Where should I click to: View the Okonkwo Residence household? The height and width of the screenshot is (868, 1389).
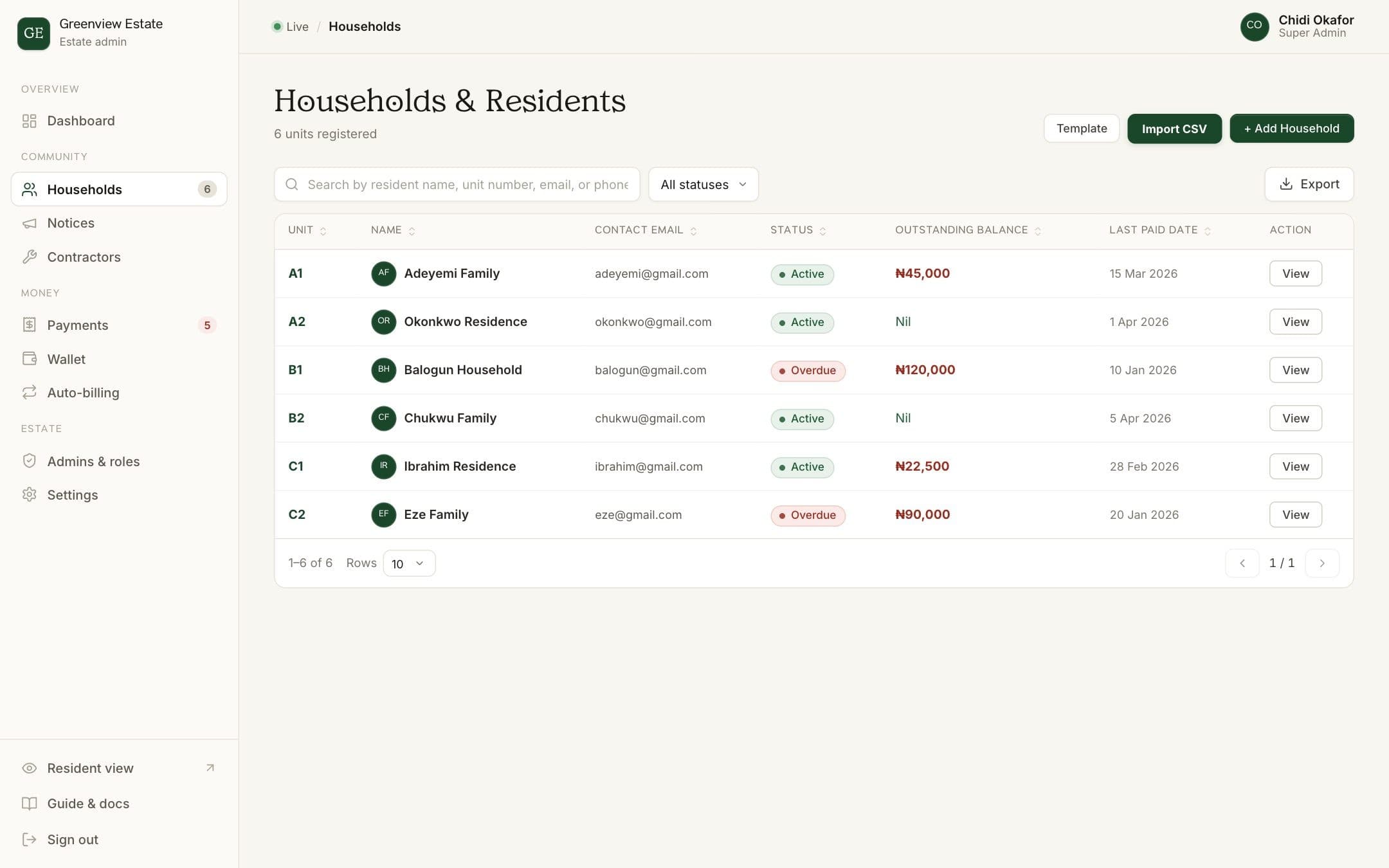click(1295, 321)
